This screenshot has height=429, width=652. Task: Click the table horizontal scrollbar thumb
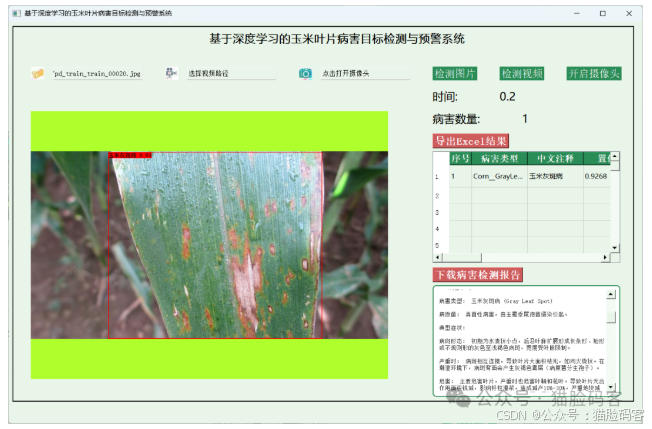click(462, 258)
